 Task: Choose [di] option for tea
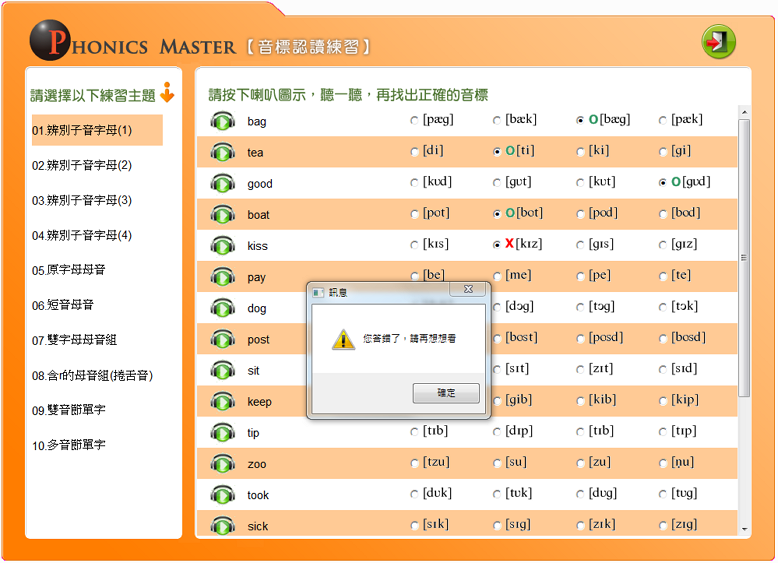tap(414, 151)
